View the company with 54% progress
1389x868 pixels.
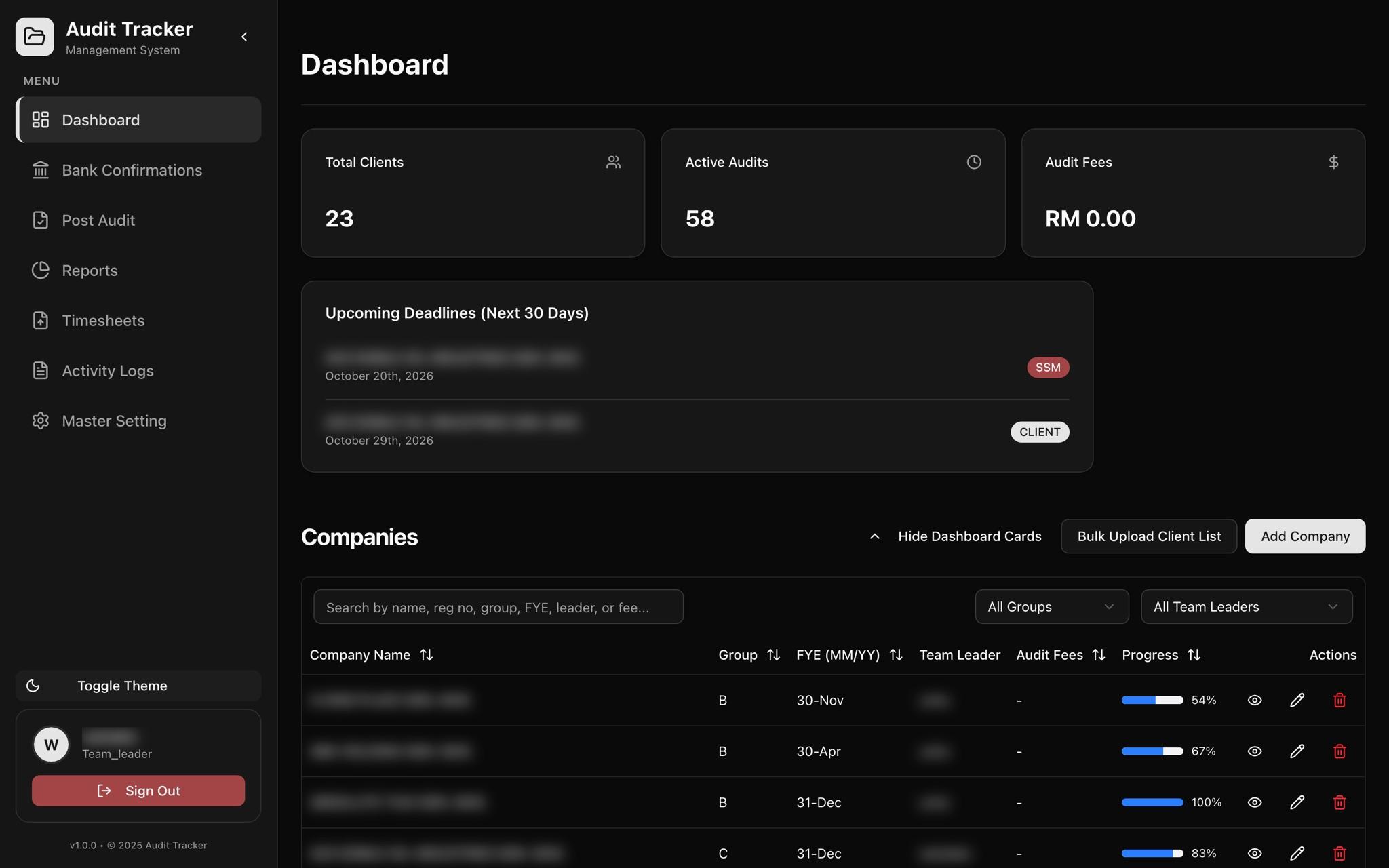pyautogui.click(x=1255, y=700)
